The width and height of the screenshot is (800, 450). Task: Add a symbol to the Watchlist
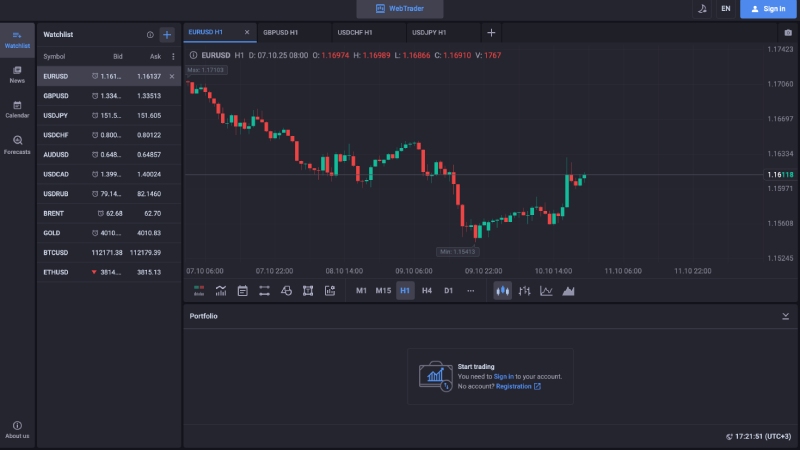167,34
